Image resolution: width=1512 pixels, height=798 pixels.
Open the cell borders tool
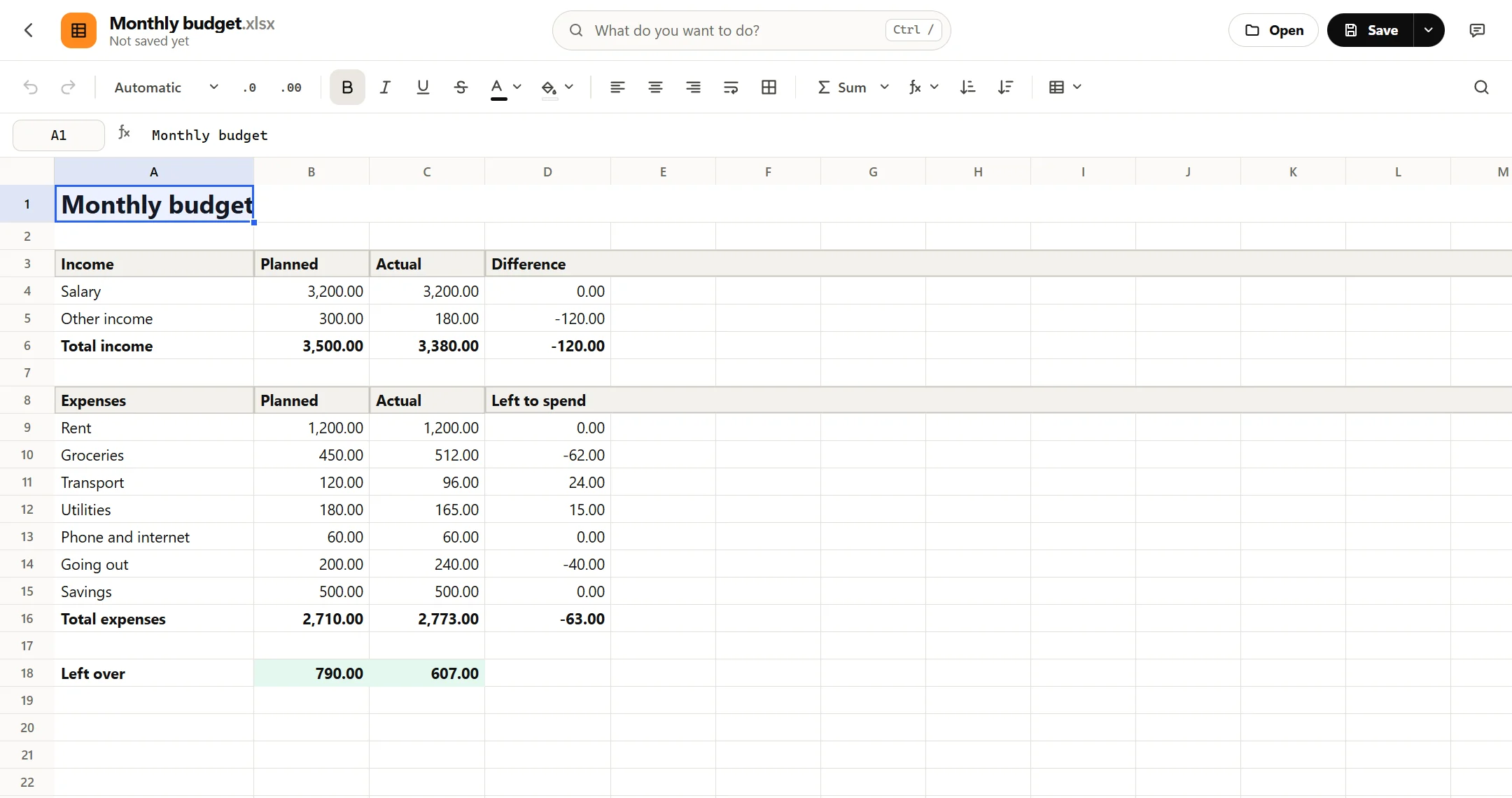(769, 87)
